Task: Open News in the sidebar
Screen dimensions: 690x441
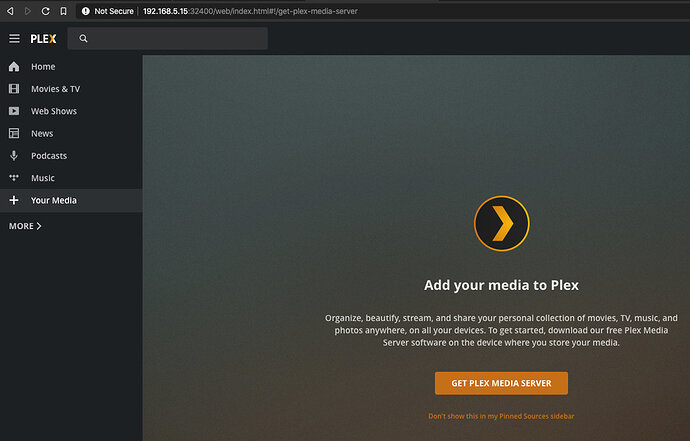Action: point(71,133)
